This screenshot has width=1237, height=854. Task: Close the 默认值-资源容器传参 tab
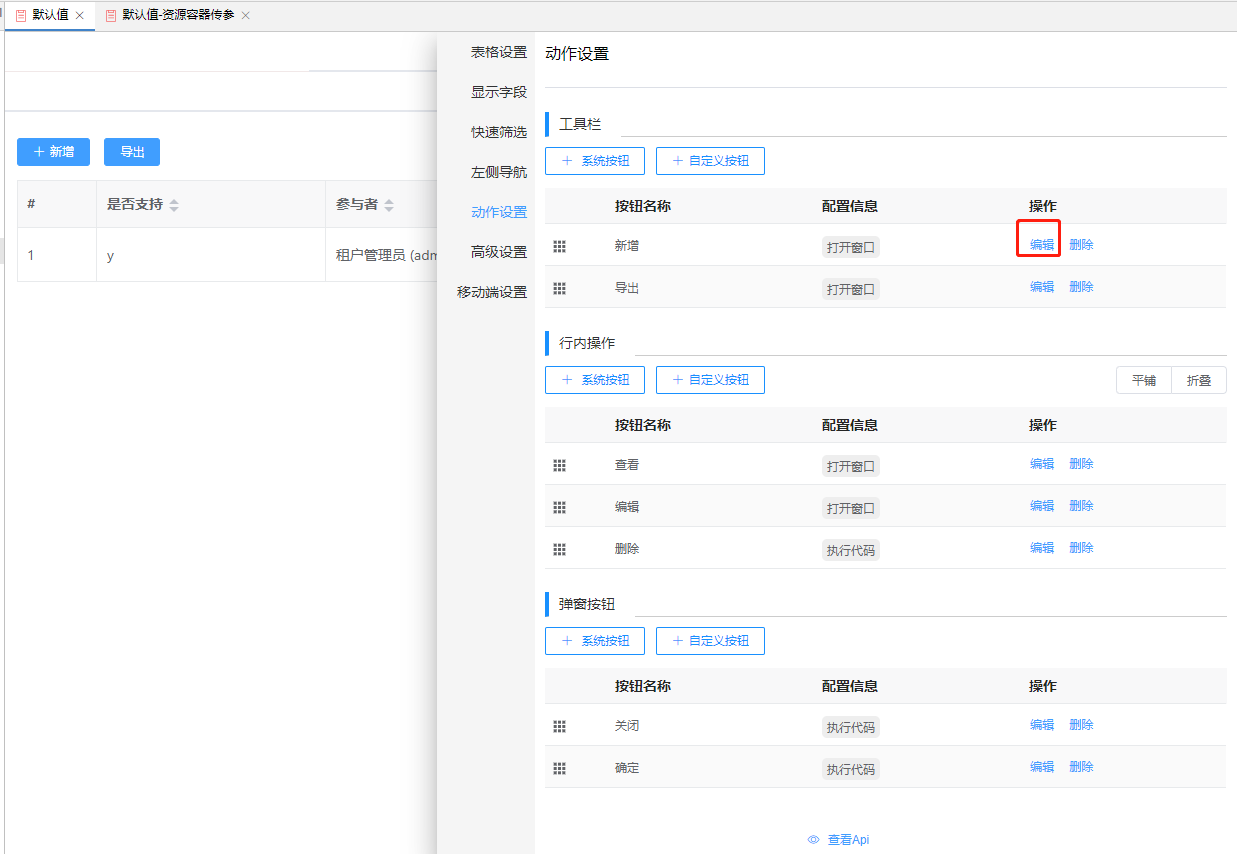pos(246,16)
